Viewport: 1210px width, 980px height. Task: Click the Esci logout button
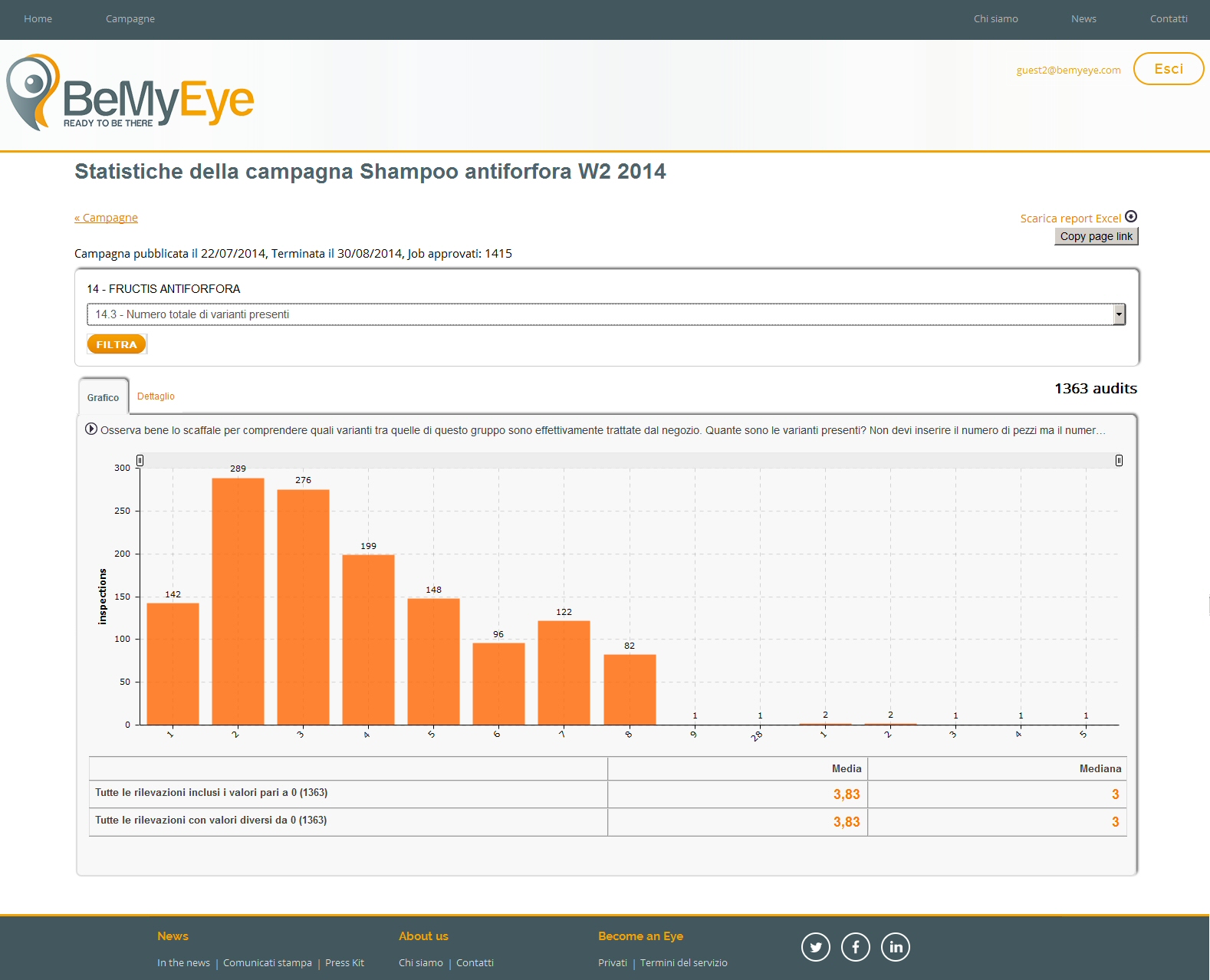click(x=1169, y=69)
